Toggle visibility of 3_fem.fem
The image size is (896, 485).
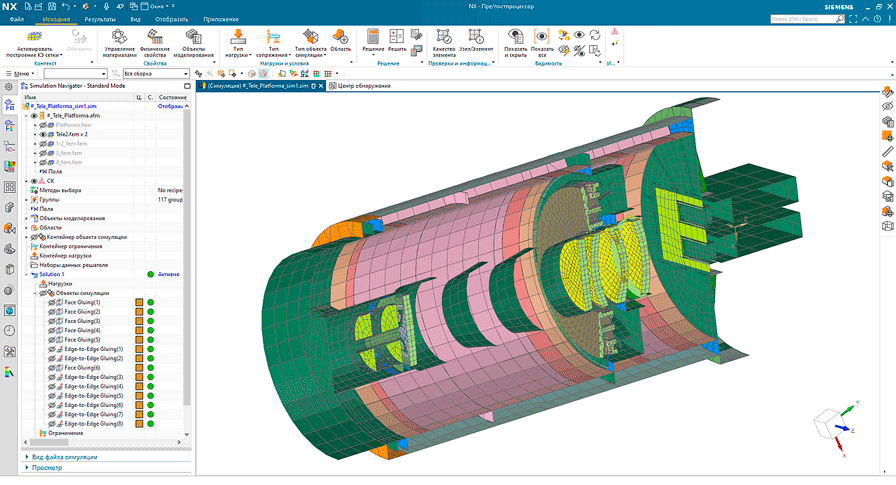click(43, 153)
